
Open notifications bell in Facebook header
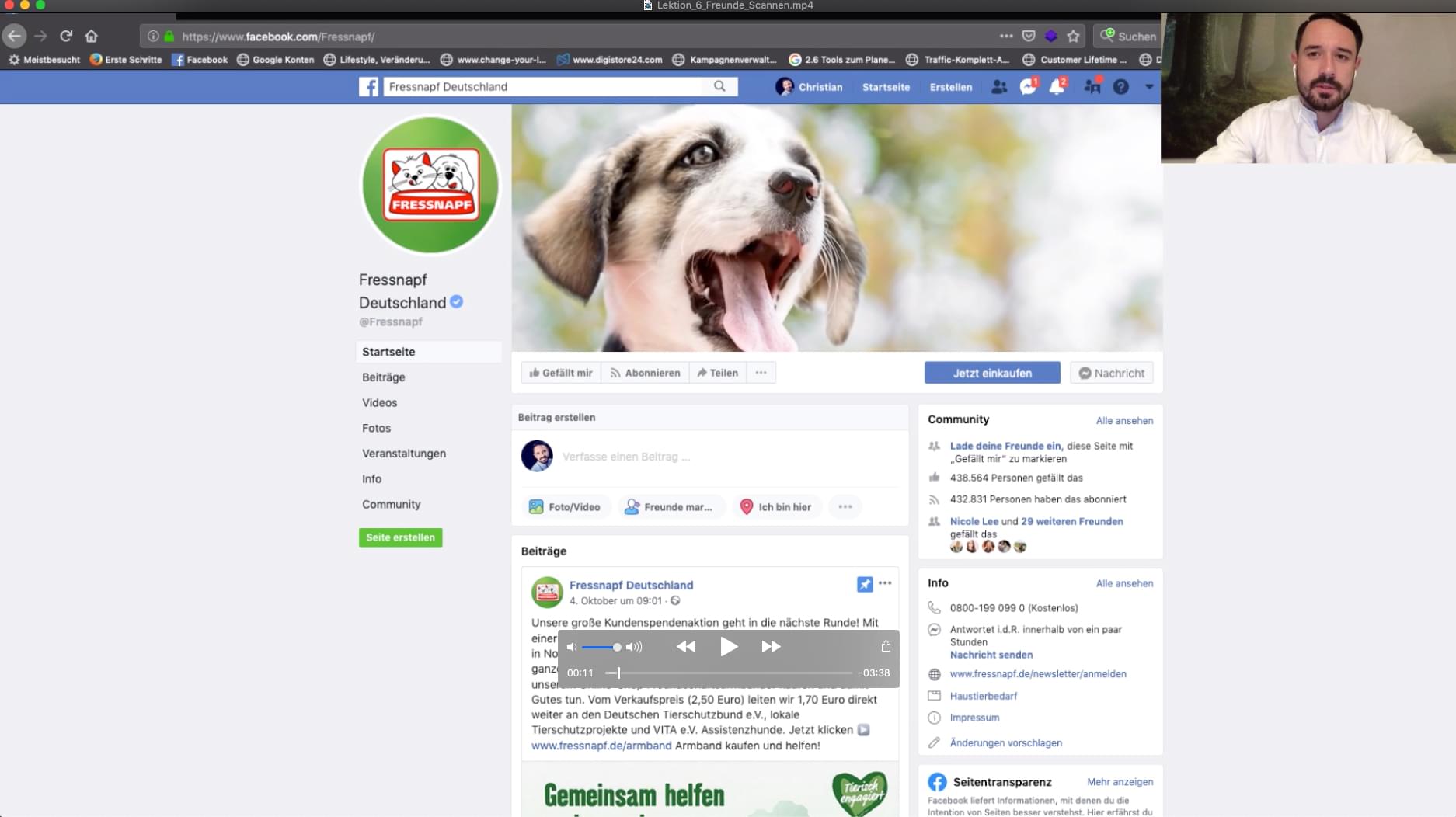point(1057,87)
